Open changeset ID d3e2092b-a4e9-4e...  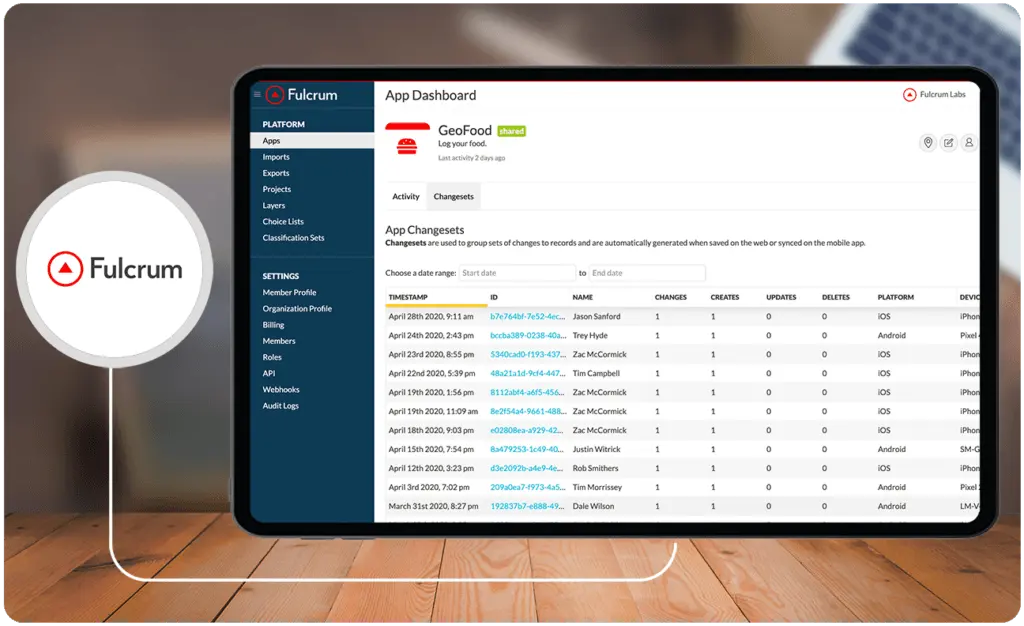(x=526, y=468)
